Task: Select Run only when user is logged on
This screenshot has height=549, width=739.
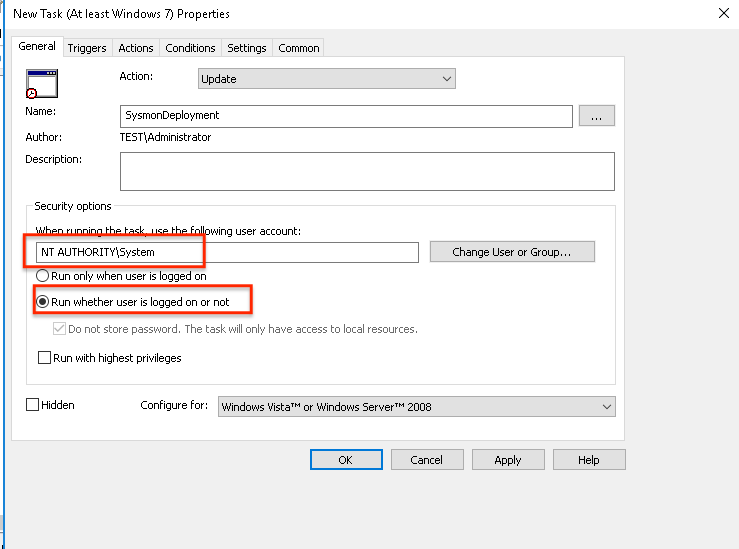Action: click(43, 276)
